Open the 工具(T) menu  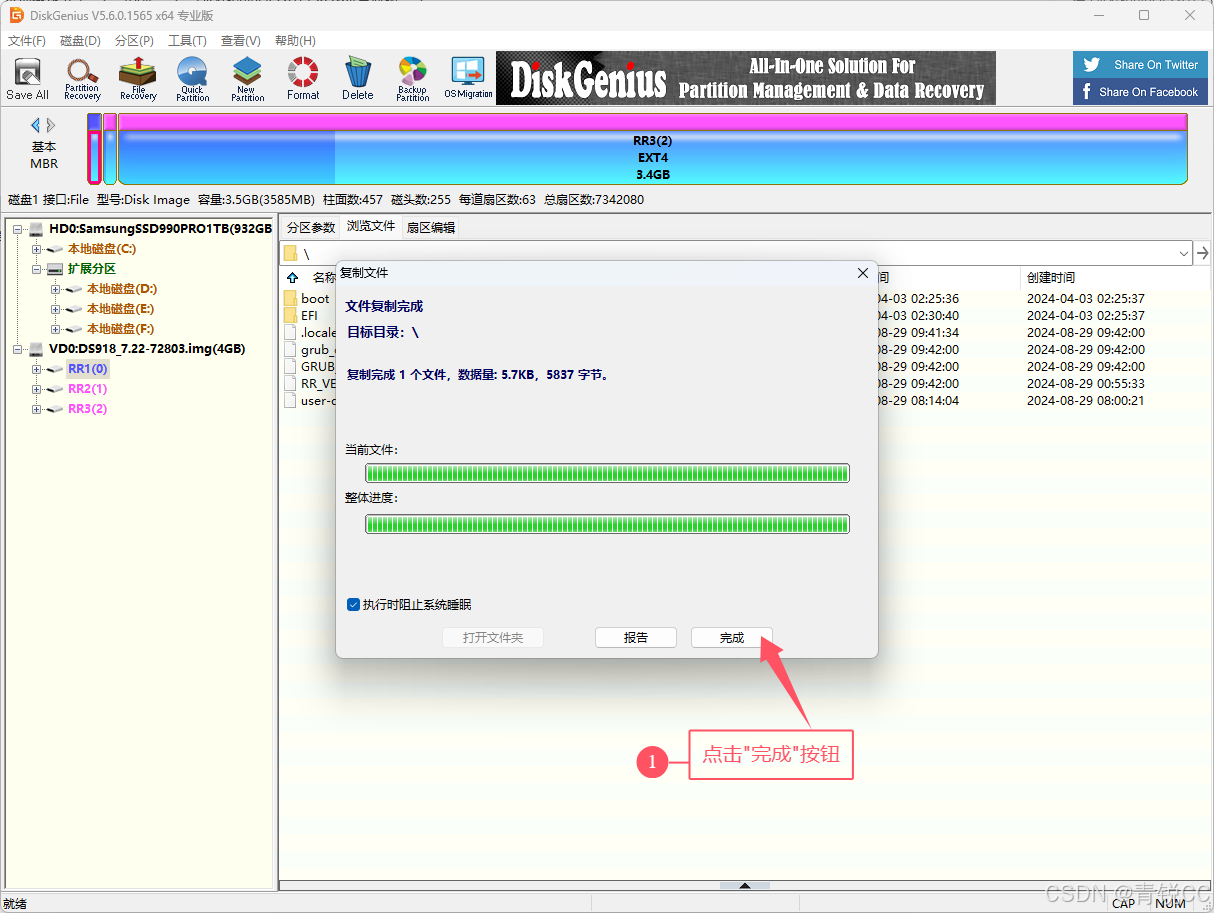point(187,41)
